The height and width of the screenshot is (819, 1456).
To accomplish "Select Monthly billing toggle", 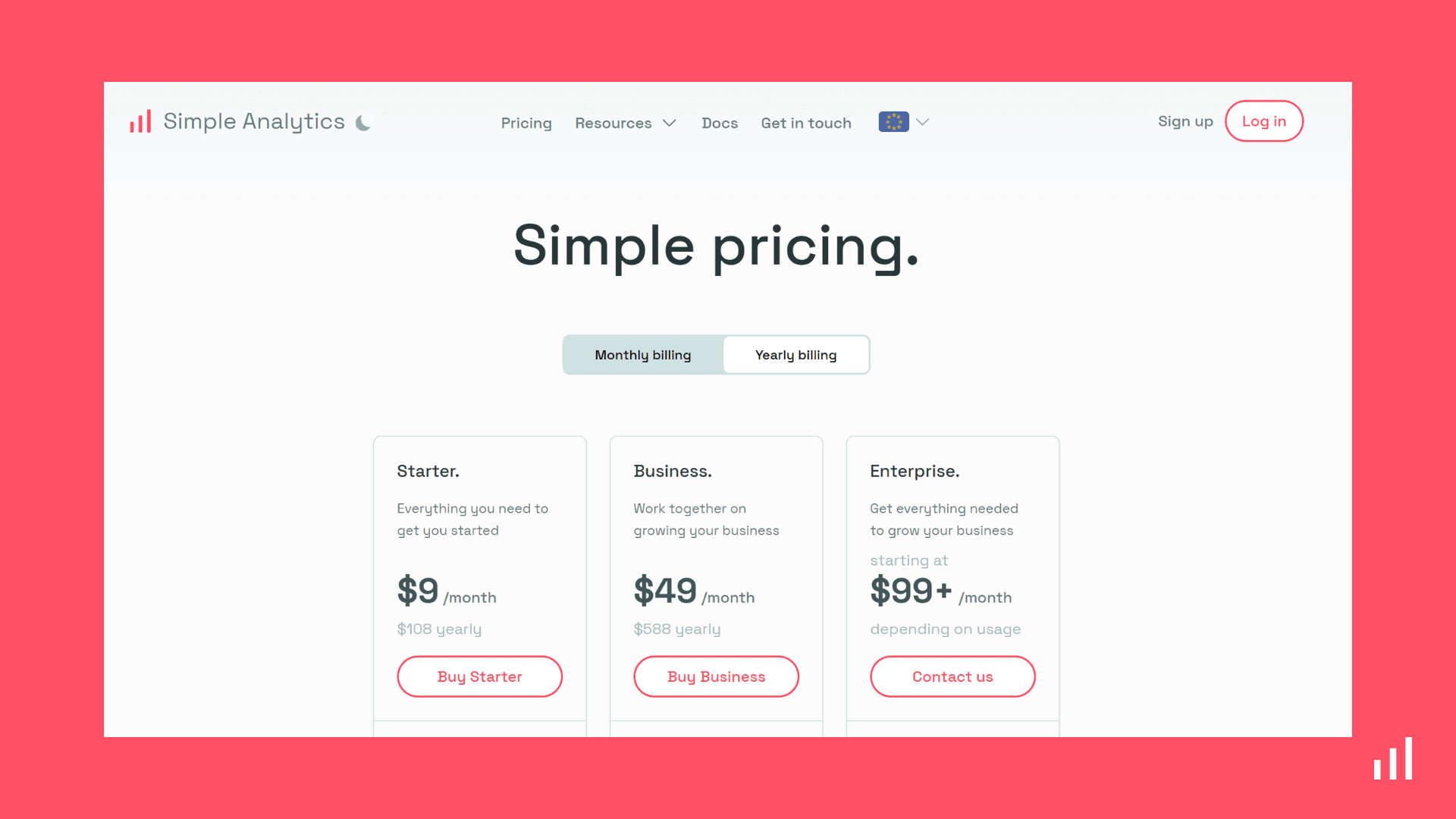I will click(x=642, y=354).
